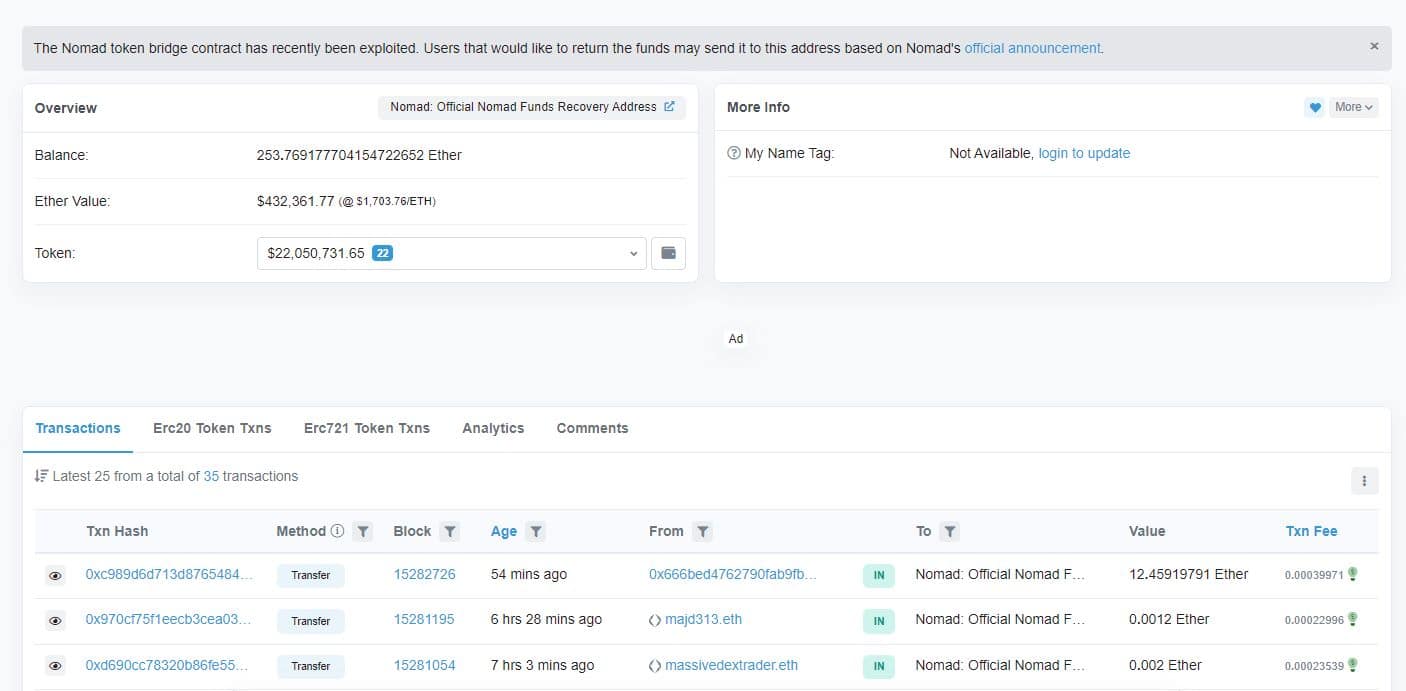Click the login to update link
This screenshot has width=1406, height=691.
[x=1084, y=153]
